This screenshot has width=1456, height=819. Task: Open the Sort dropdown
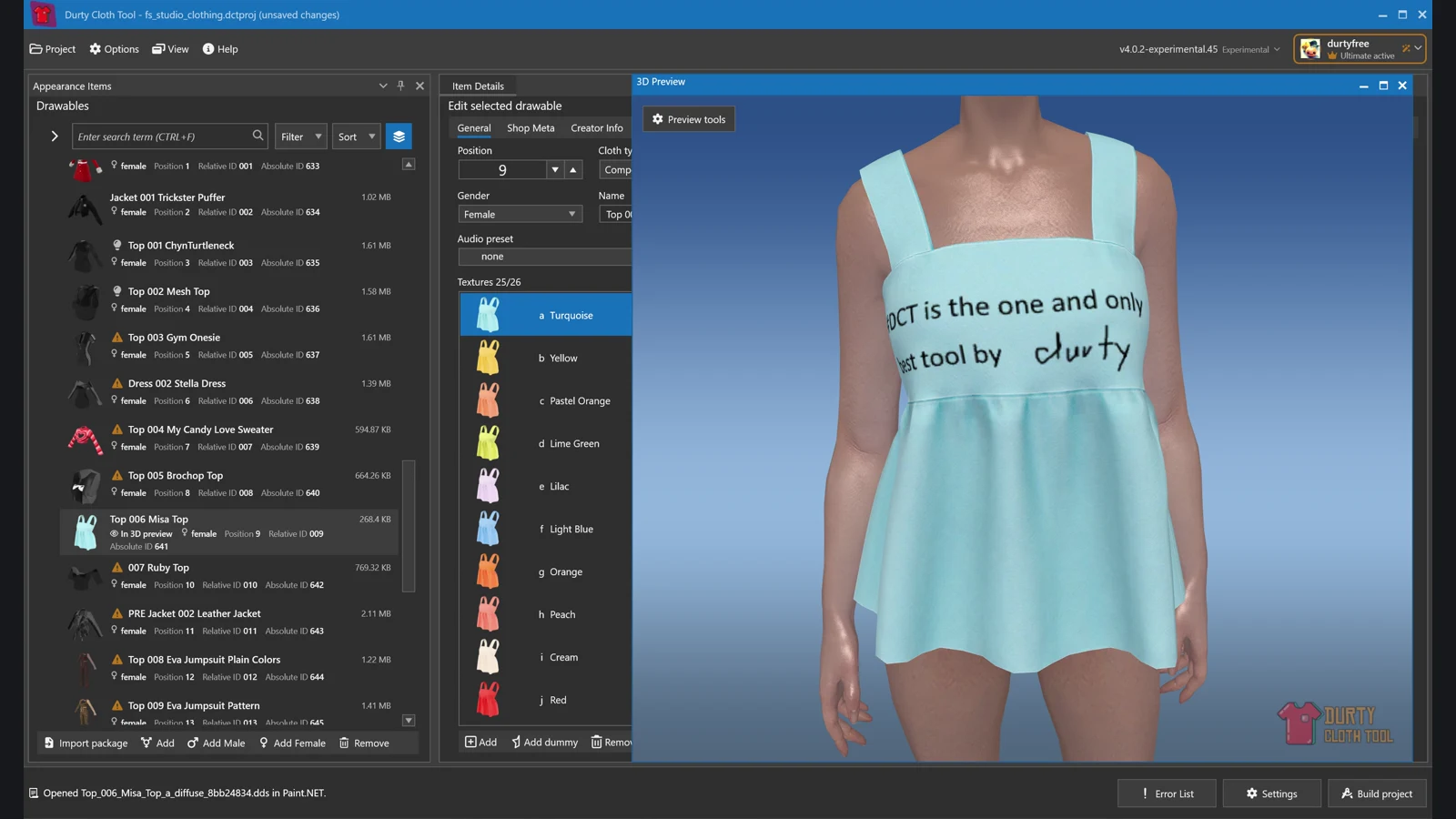(357, 136)
